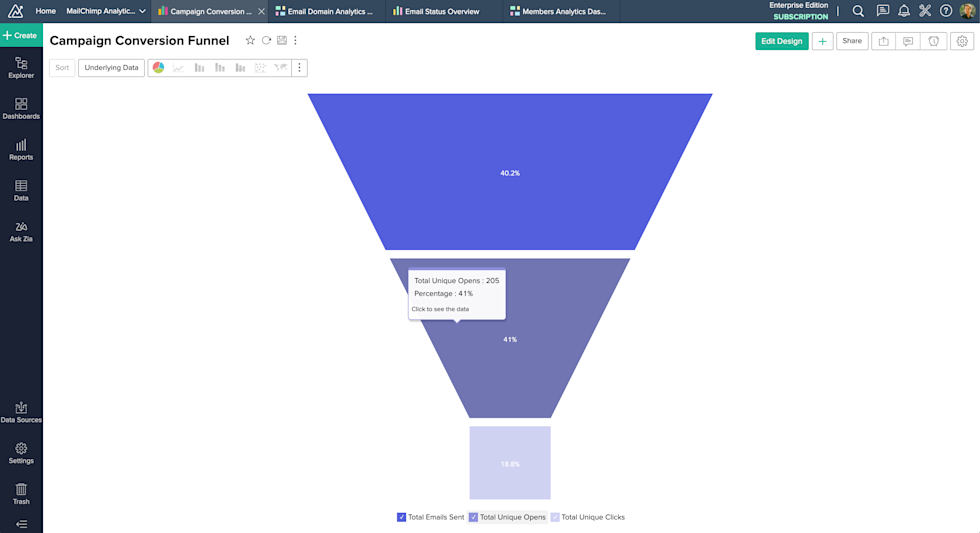Go to Dashboards in the sidebar
The height and width of the screenshot is (533, 980).
pyautogui.click(x=21, y=109)
